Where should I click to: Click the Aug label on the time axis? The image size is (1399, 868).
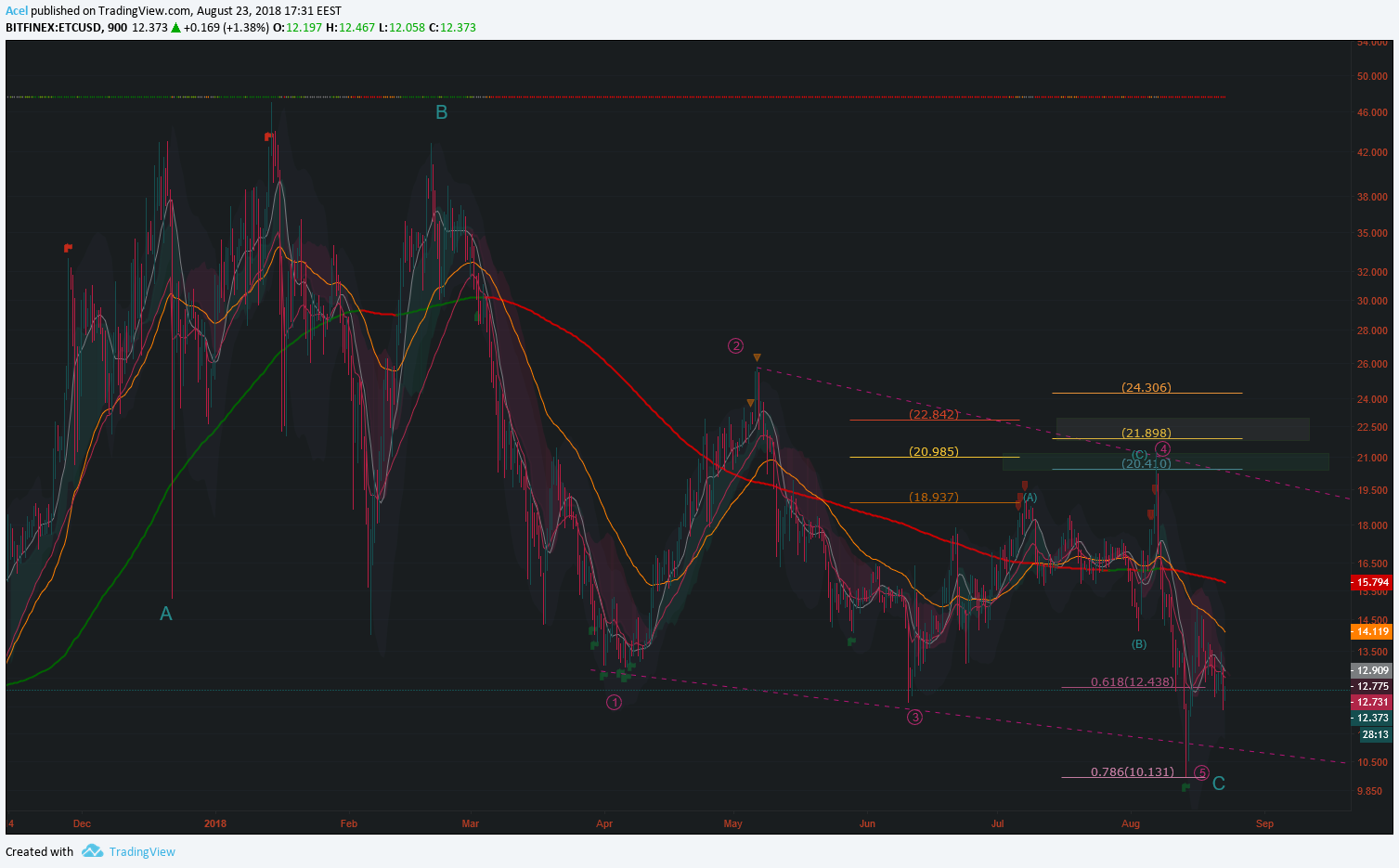[x=1131, y=823]
